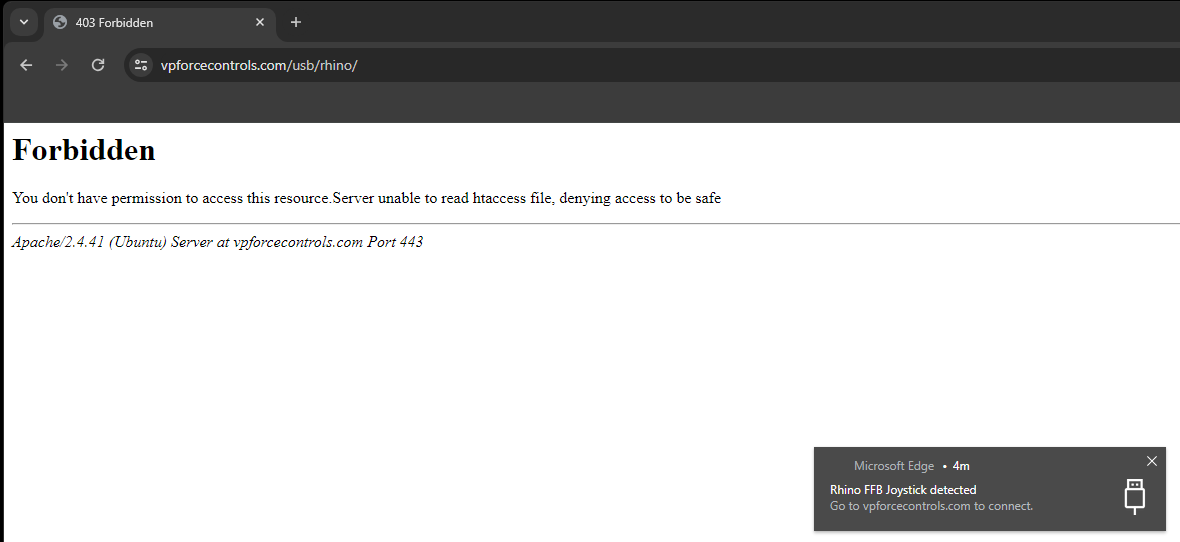Dismiss the Microsoft Edge notification
Viewport: 1180px width, 542px height.
tap(1151, 461)
